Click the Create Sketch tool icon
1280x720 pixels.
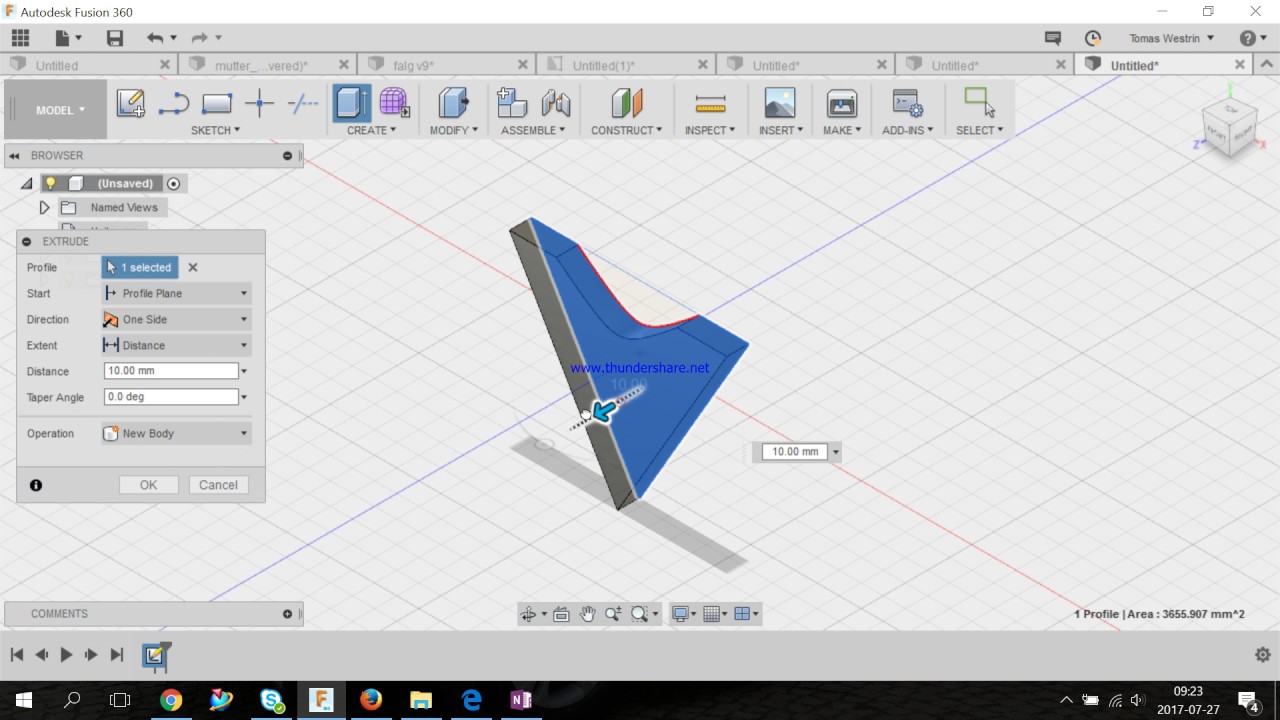pos(130,103)
